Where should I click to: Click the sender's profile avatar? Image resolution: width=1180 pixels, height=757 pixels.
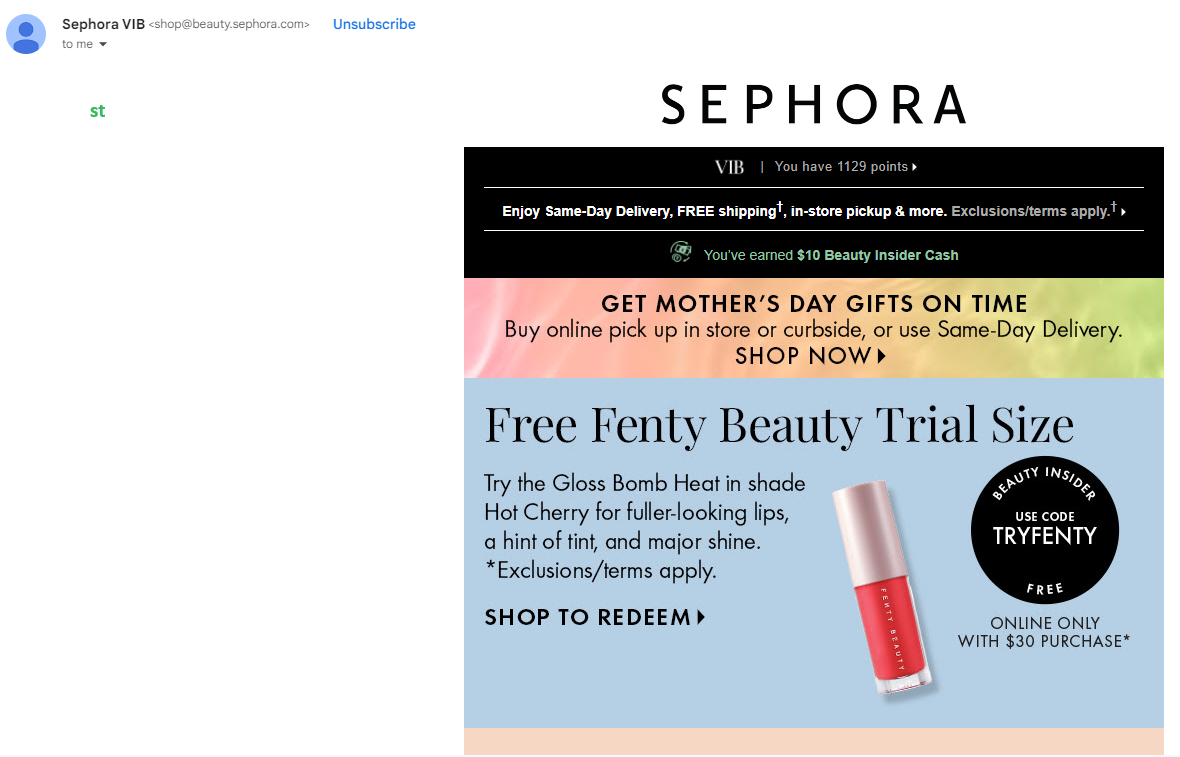pyautogui.click(x=26, y=34)
